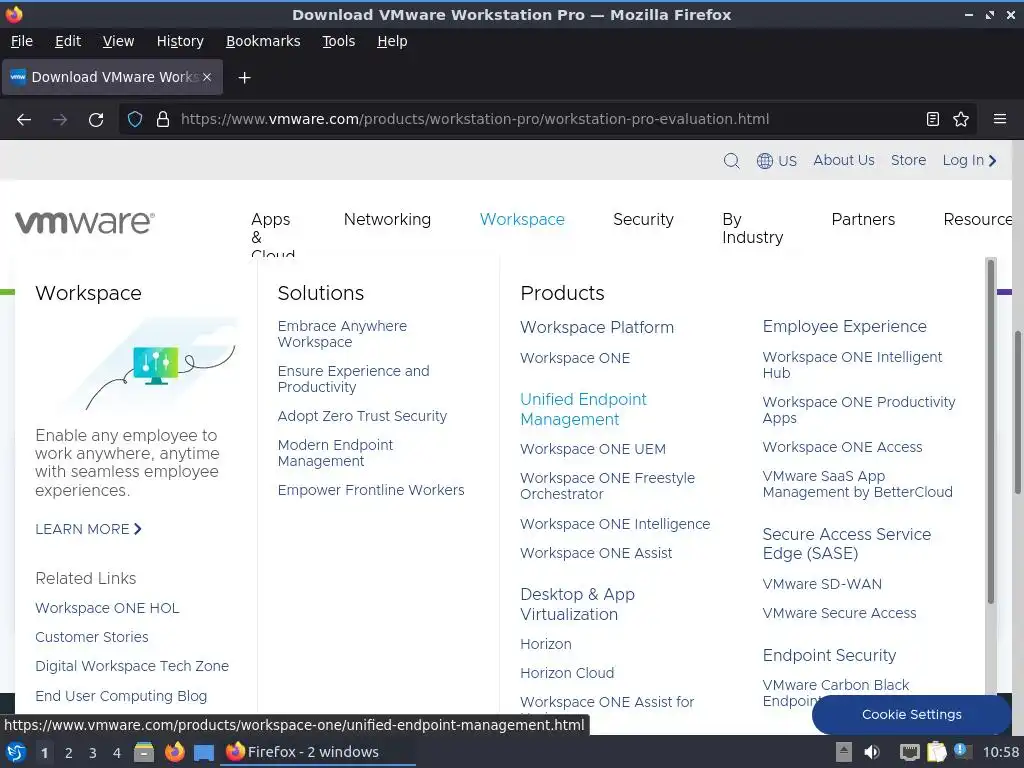This screenshot has width=1024, height=768.
Task: Open Unified Endpoint Management link
Action: [583, 409]
